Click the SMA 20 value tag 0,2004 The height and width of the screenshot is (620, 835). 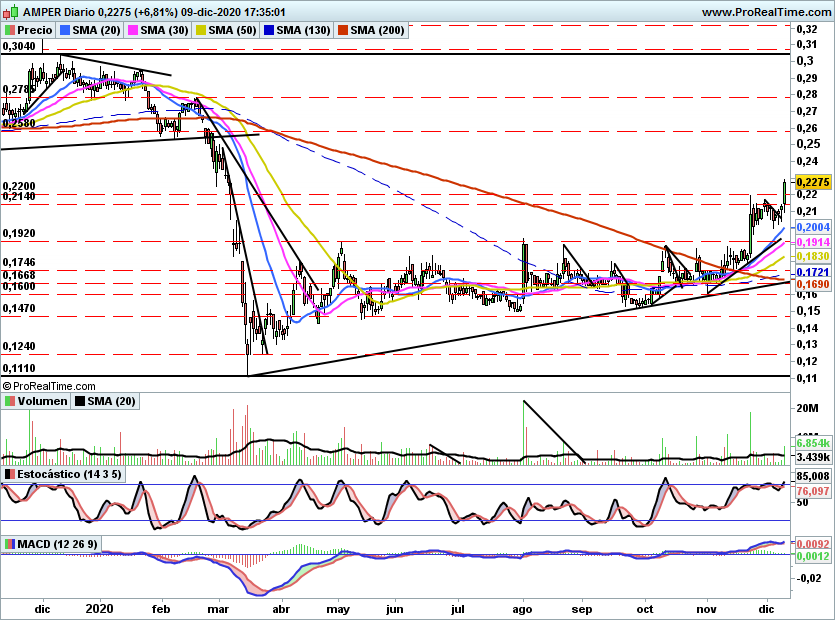pos(813,227)
